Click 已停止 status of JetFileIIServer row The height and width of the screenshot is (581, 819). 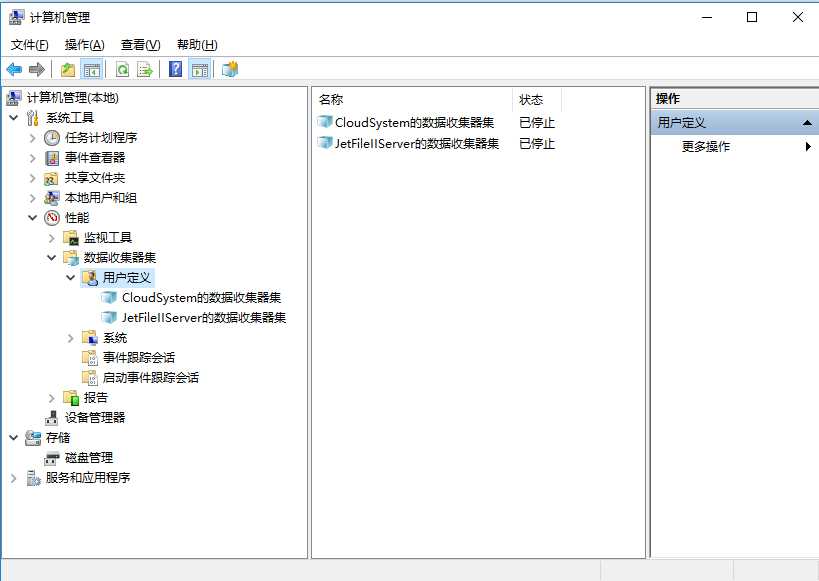click(x=537, y=143)
